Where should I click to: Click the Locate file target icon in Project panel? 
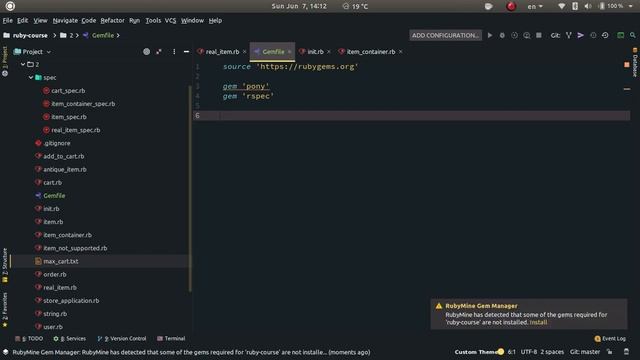[x=147, y=52]
